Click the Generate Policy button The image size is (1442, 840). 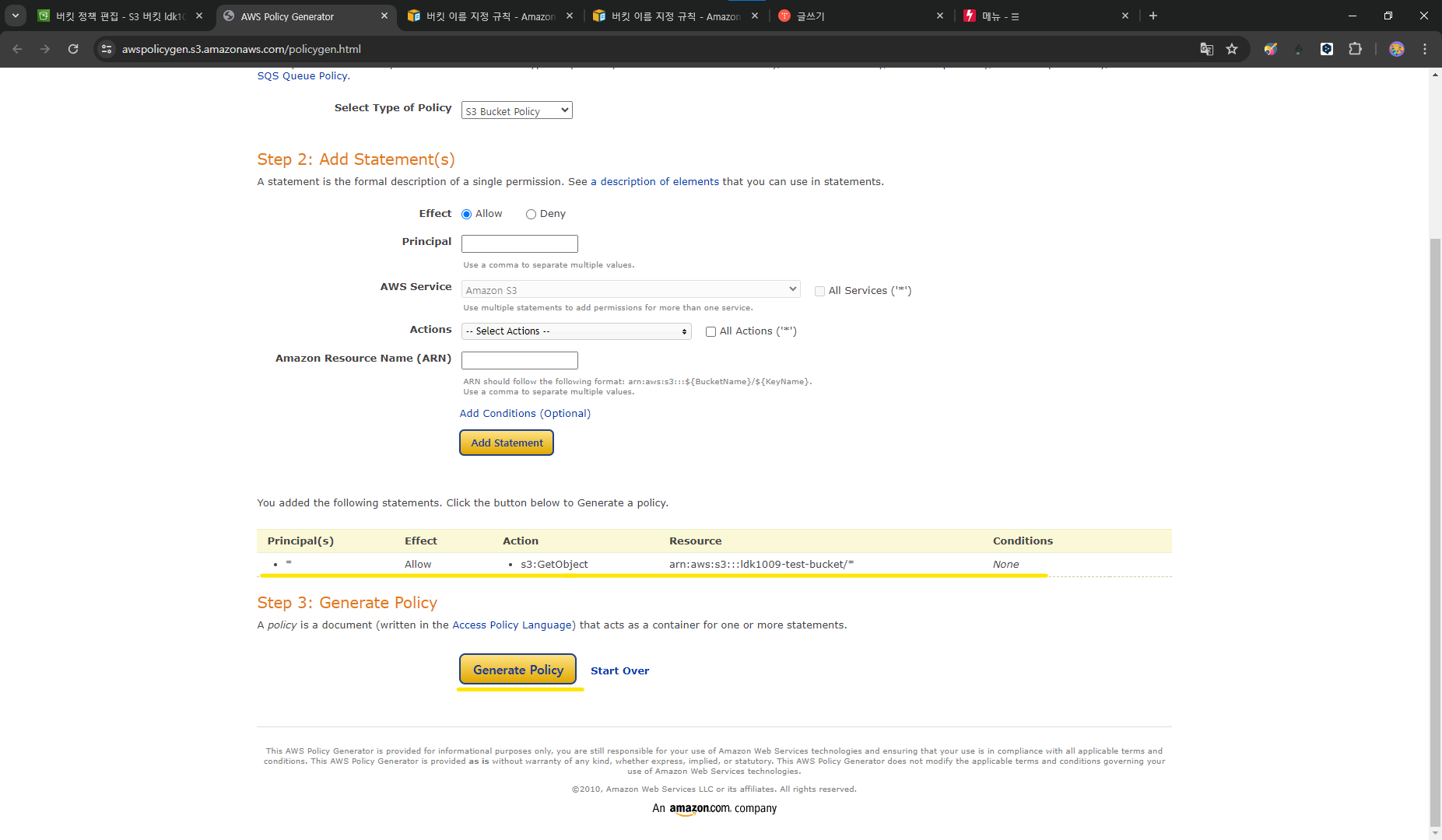click(x=518, y=670)
